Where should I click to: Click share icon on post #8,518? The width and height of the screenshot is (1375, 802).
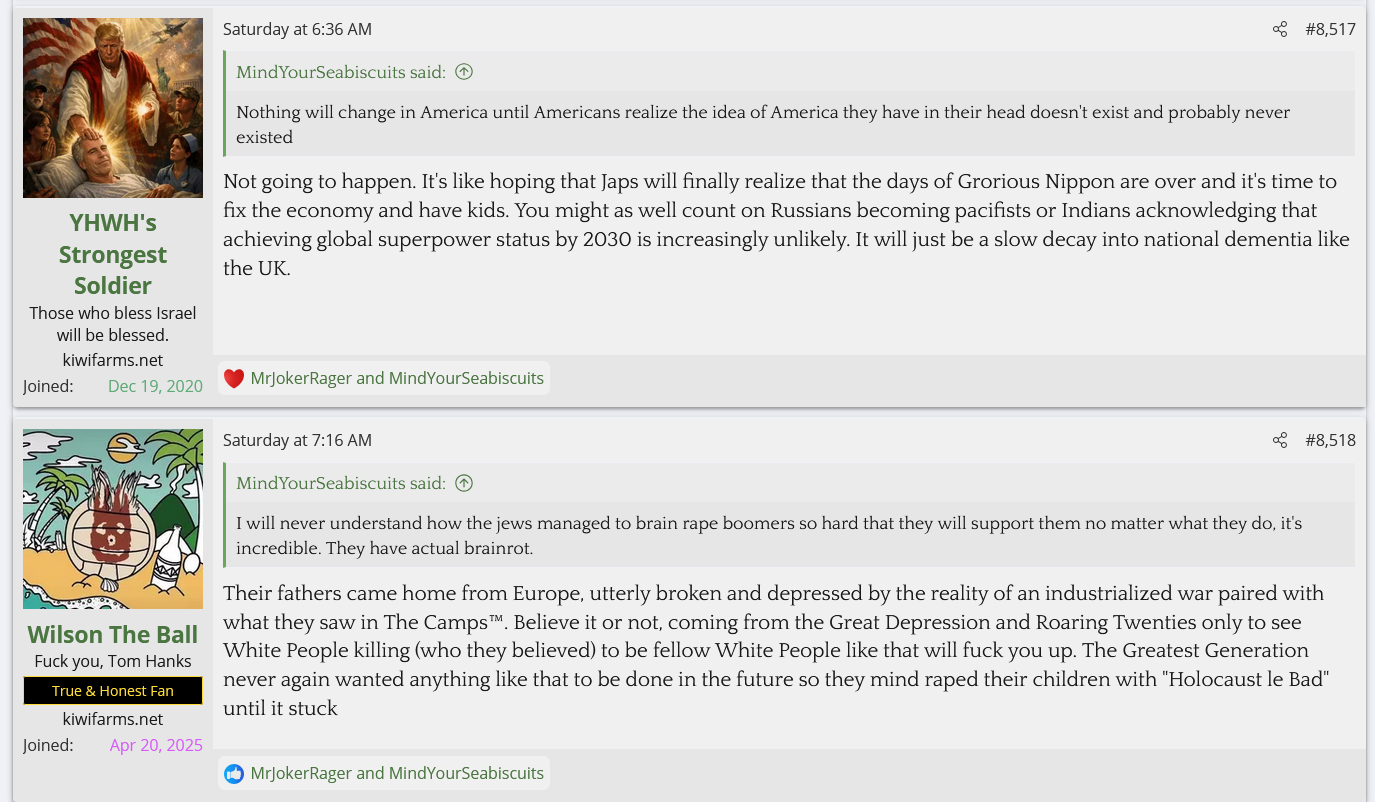[x=1280, y=441]
